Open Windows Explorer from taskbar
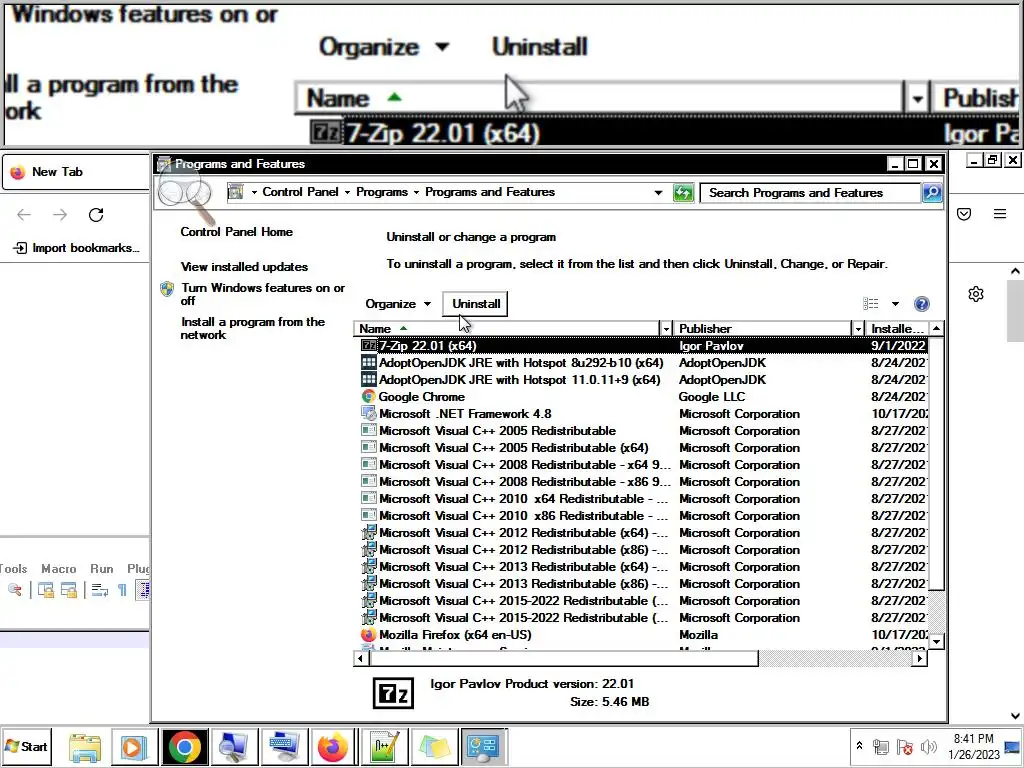The image size is (1024, 768). coord(85,747)
